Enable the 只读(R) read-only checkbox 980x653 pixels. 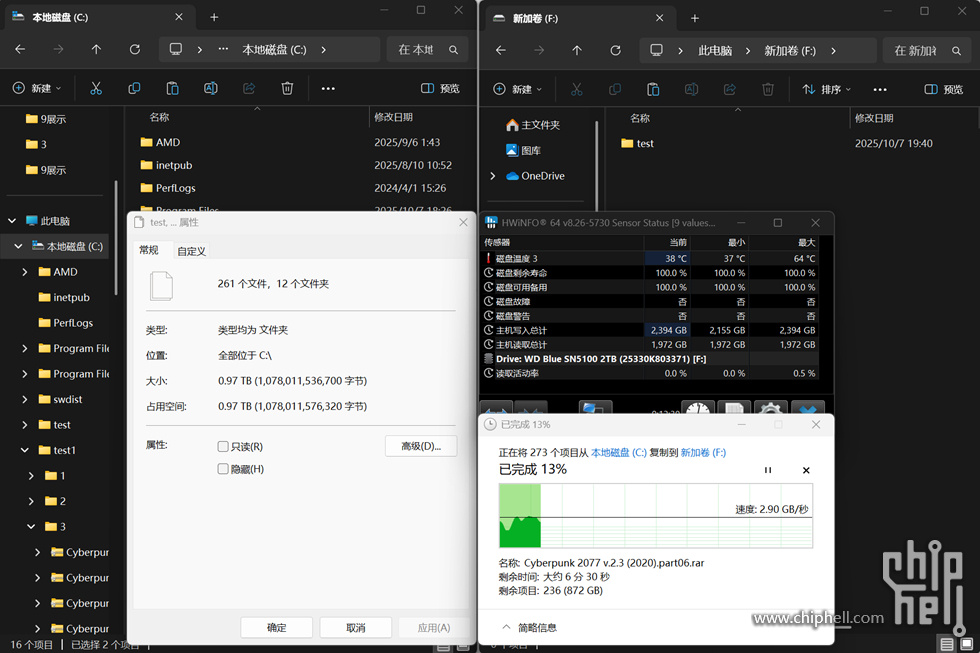pos(223,446)
